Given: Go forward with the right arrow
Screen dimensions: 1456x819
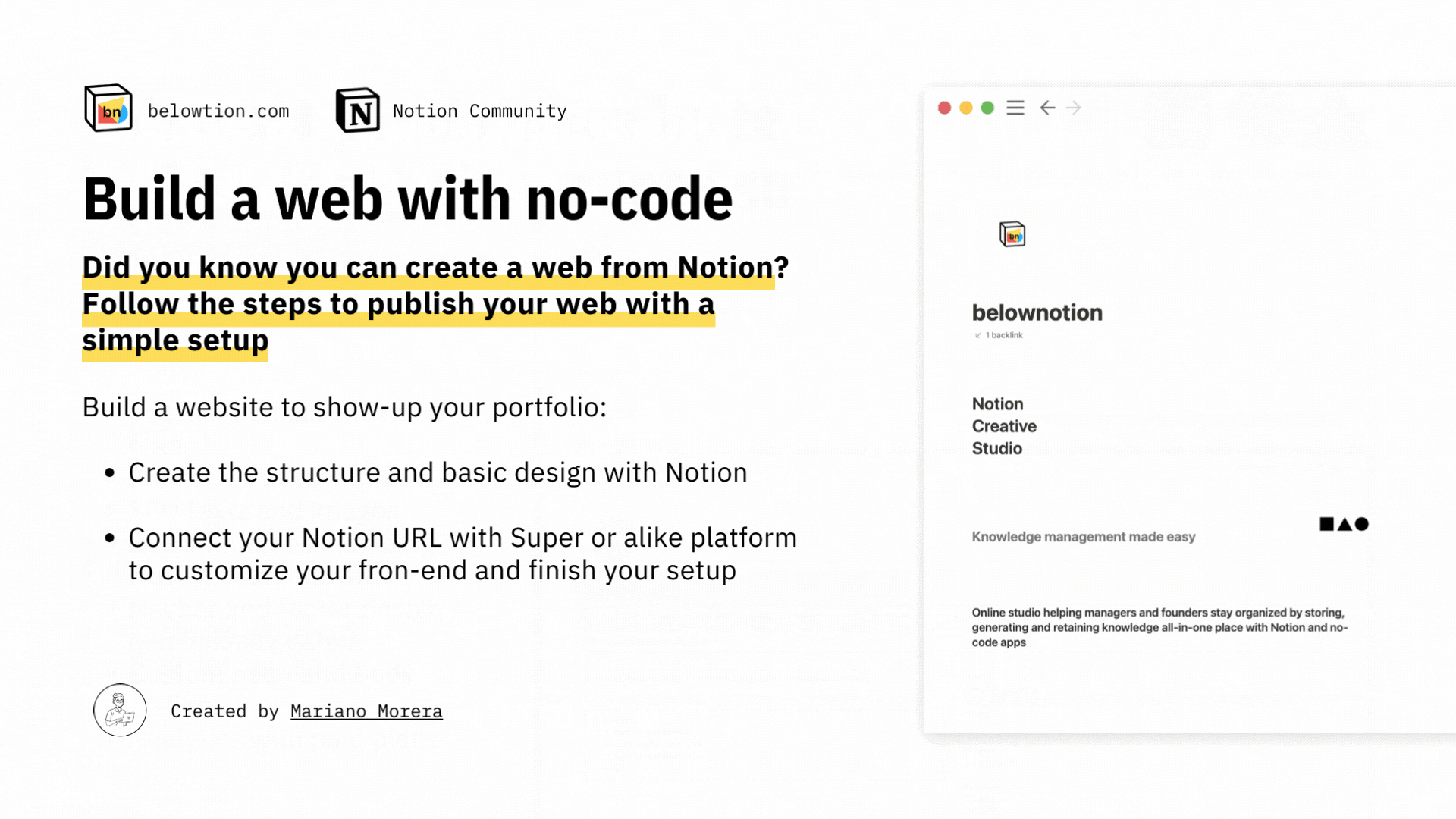Looking at the screenshot, I should pyautogui.click(x=1074, y=108).
